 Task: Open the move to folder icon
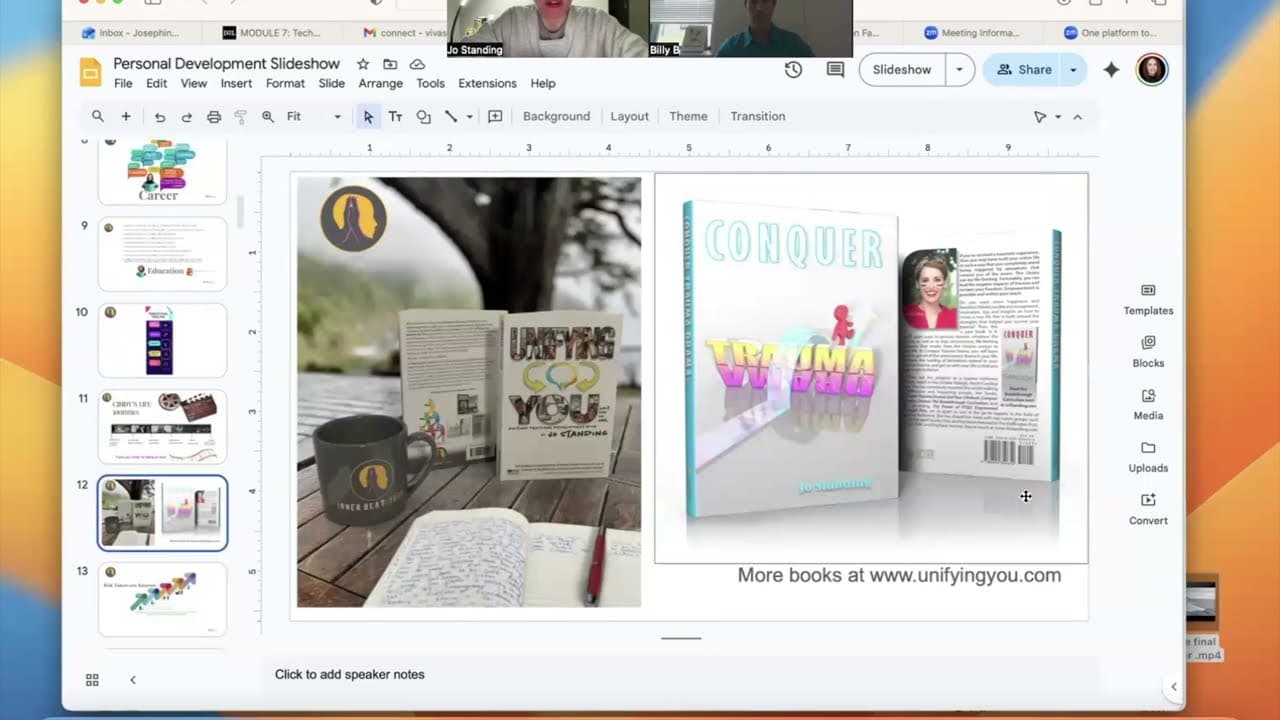[390, 64]
